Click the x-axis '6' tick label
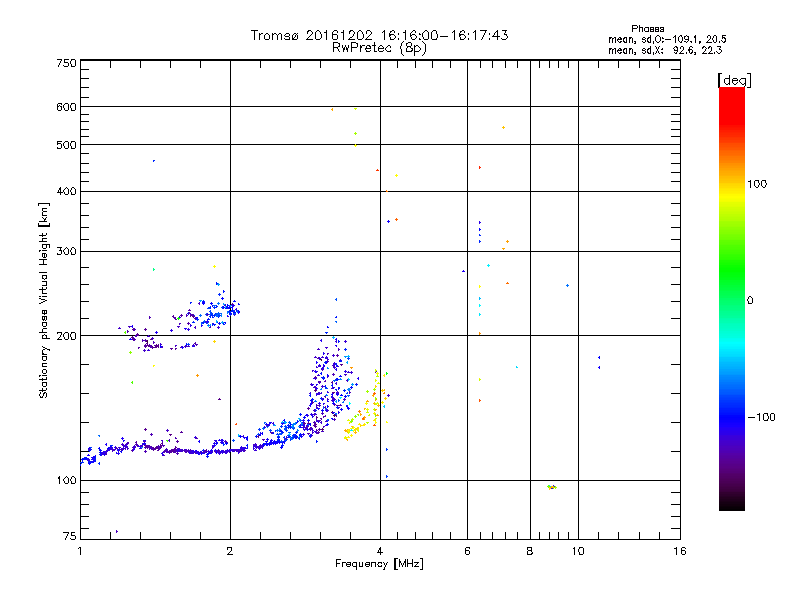The width and height of the screenshot is (800, 600). pyautogui.click(x=467, y=551)
